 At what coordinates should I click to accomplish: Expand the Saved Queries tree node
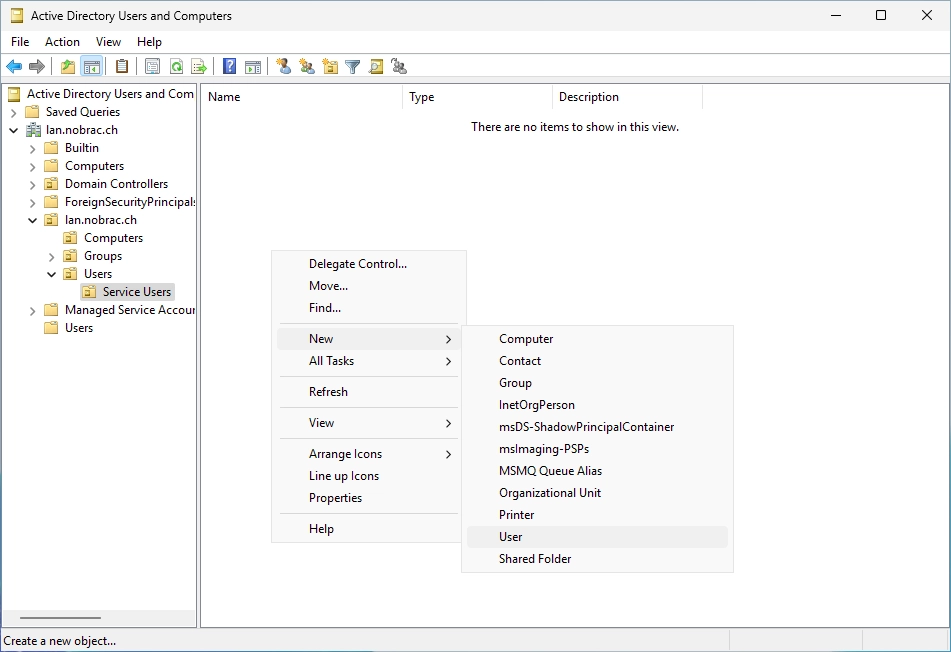coord(13,112)
